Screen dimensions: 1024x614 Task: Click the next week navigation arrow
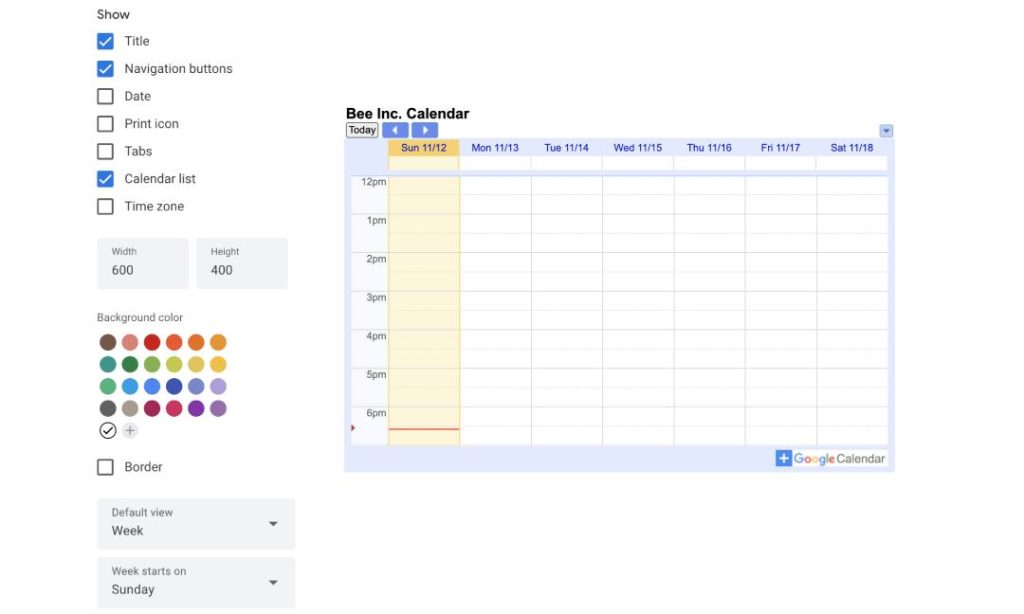pos(424,130)
